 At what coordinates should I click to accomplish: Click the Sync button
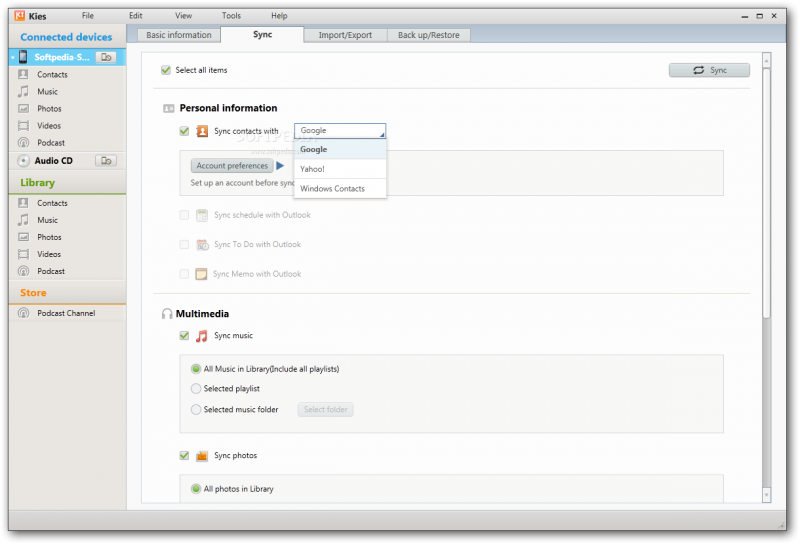point(709,70)
